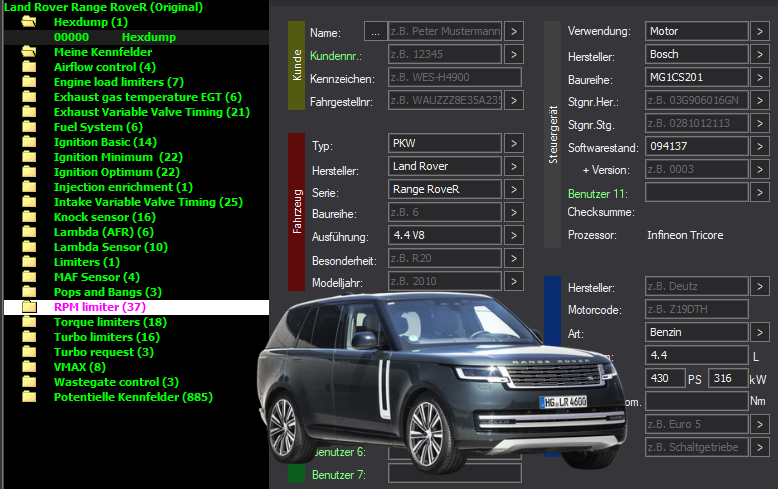Open the Hexdump folder icon

(x=29, y=22)
